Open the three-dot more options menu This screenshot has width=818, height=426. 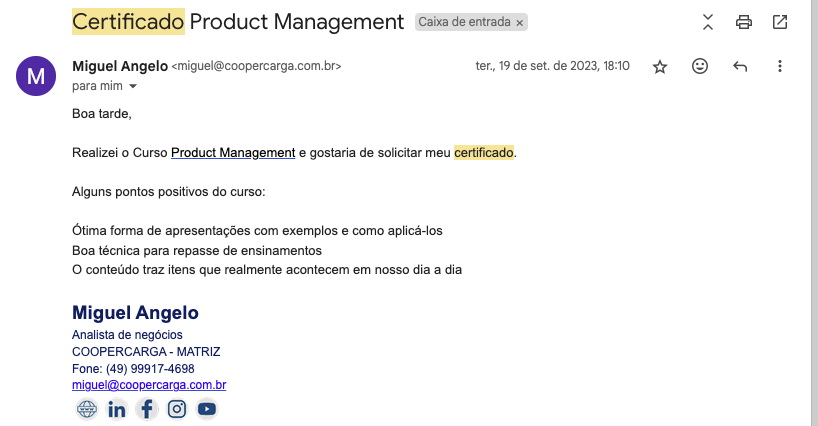[780, 67]
